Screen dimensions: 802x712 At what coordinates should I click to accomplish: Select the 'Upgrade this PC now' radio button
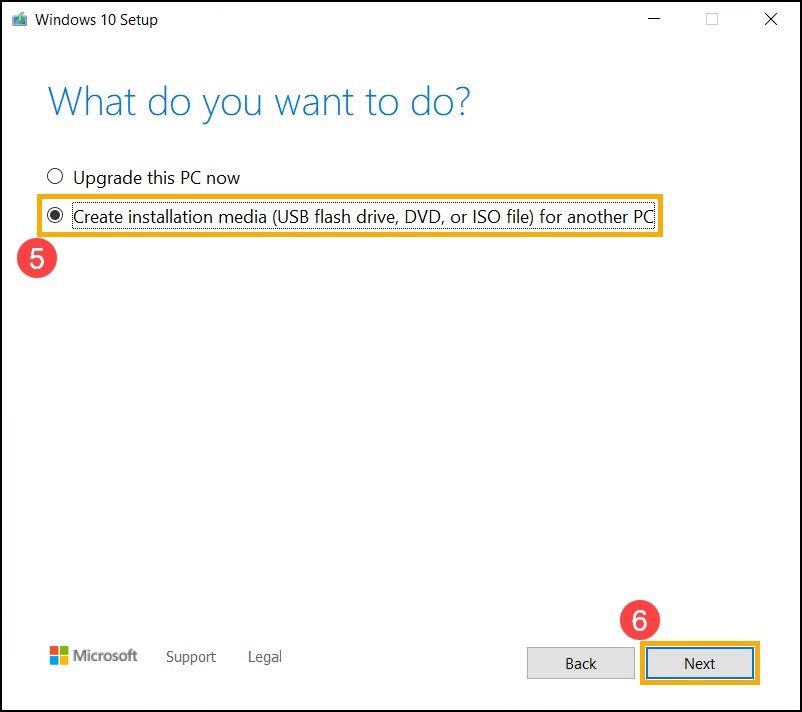(x=55, y=176)
